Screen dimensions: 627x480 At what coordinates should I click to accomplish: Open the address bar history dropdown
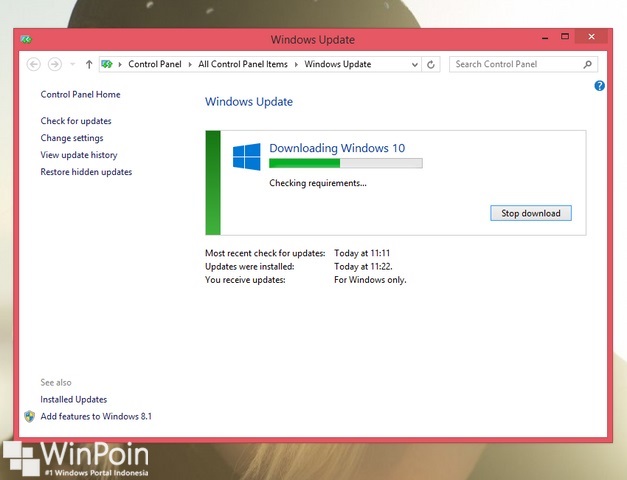click(415, 64)
